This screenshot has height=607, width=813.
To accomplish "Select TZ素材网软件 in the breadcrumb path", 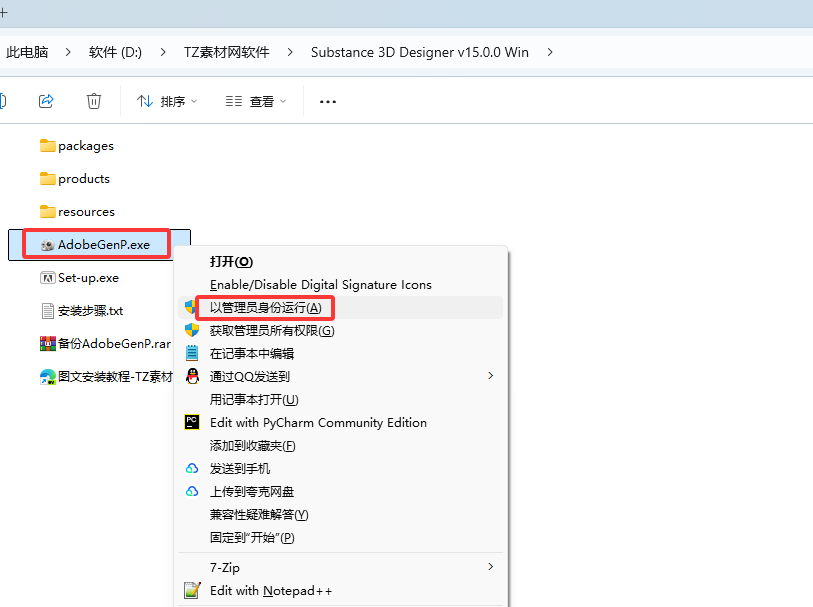I will coord(227,52).
